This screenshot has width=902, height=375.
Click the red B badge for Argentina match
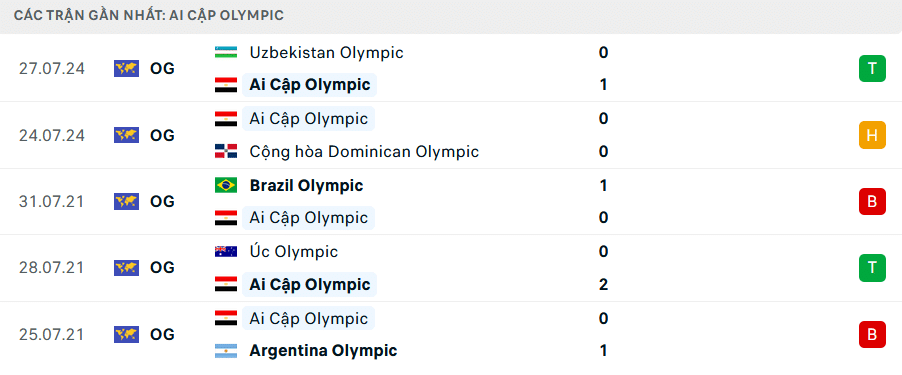[x=872, y=334]
